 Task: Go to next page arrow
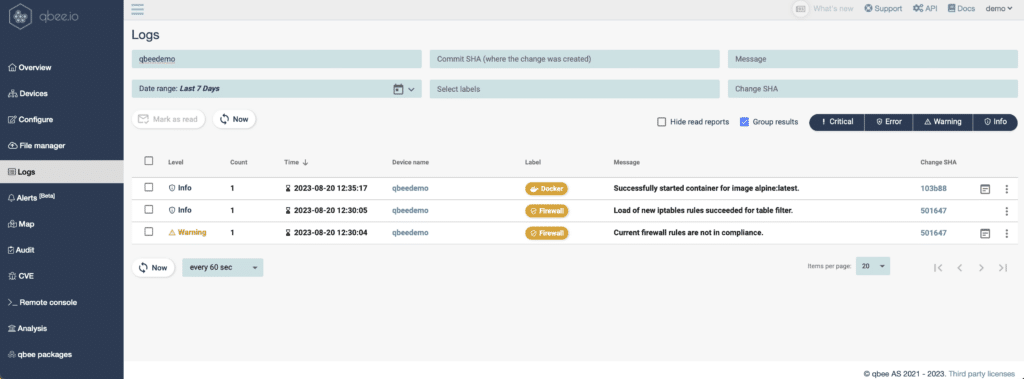(981, 267)
